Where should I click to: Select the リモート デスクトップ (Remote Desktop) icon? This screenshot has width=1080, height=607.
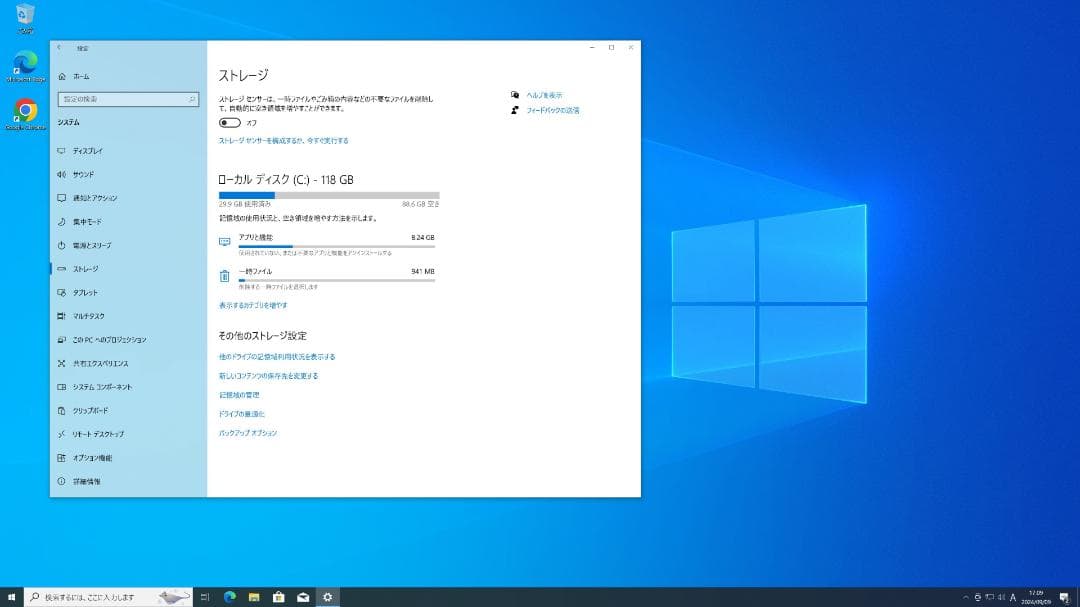(62, 434)
